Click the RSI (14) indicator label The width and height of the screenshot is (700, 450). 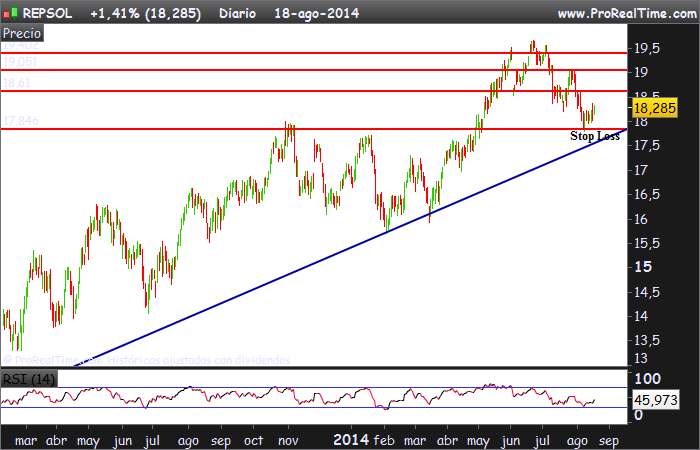coord(29,379)
